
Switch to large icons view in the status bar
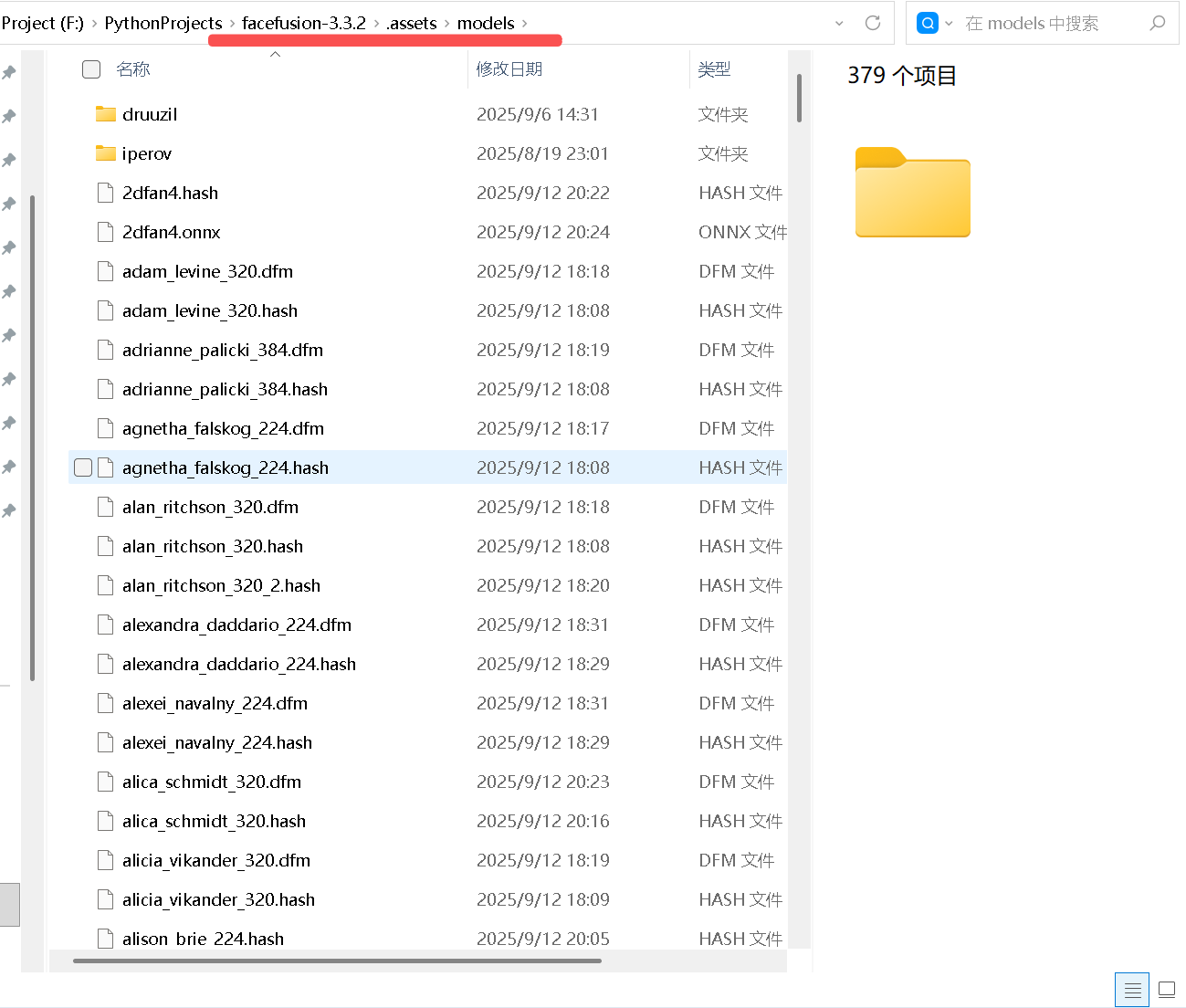coord(1167,990)
